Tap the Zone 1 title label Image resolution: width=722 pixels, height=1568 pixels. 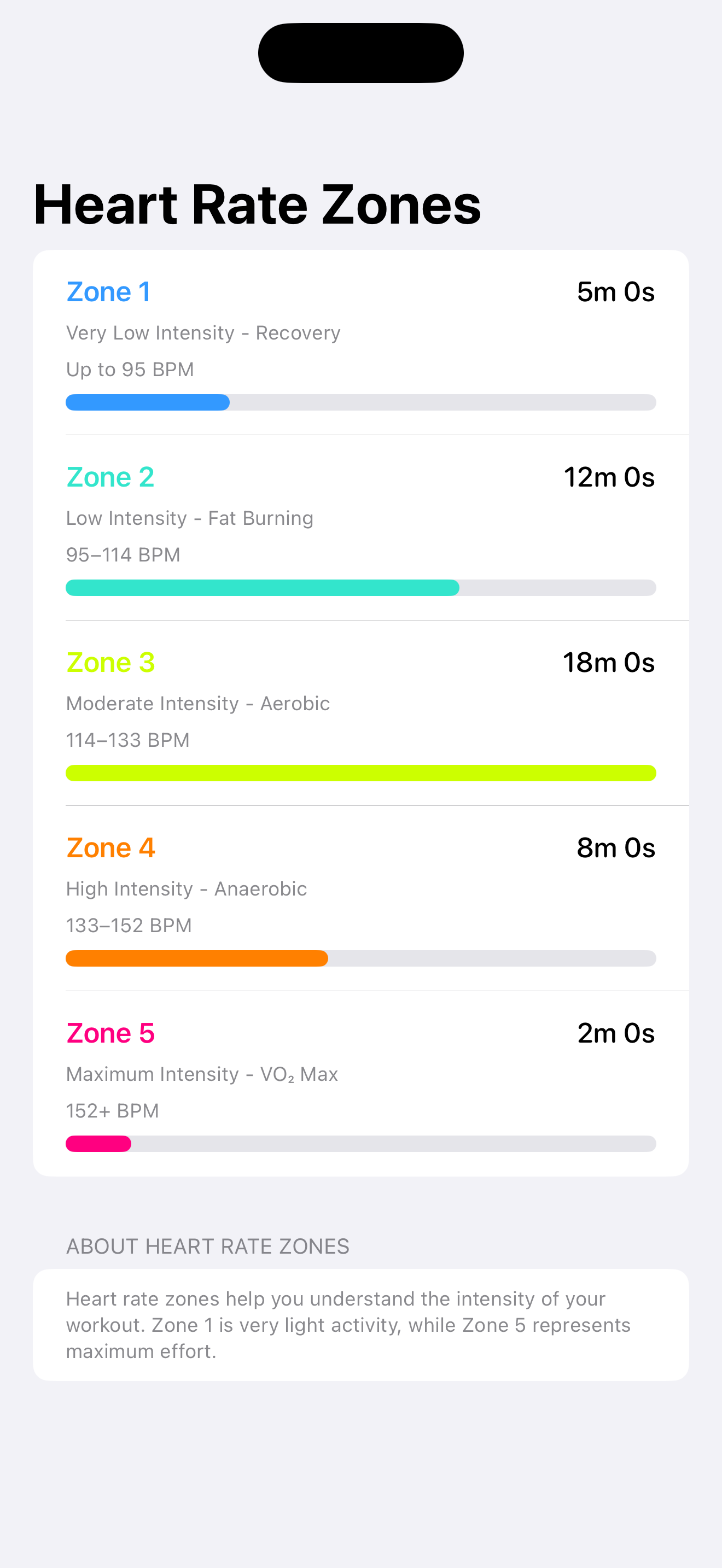[108, 292]
